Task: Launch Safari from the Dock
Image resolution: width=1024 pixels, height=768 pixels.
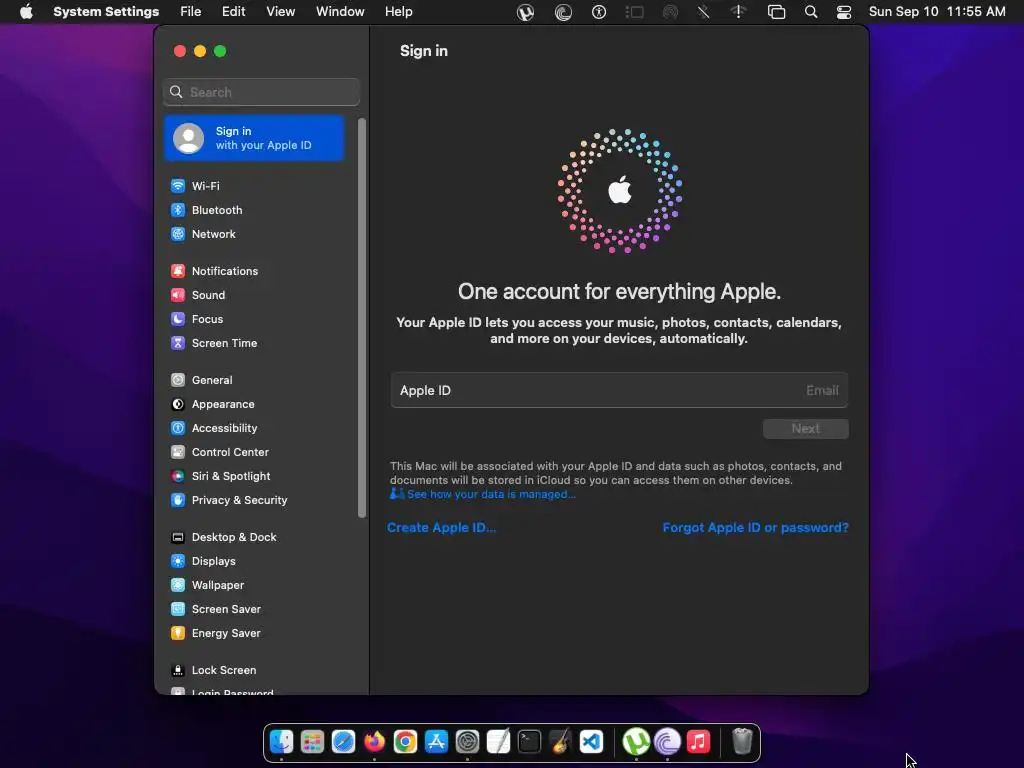Action: (x=344, y=742)
